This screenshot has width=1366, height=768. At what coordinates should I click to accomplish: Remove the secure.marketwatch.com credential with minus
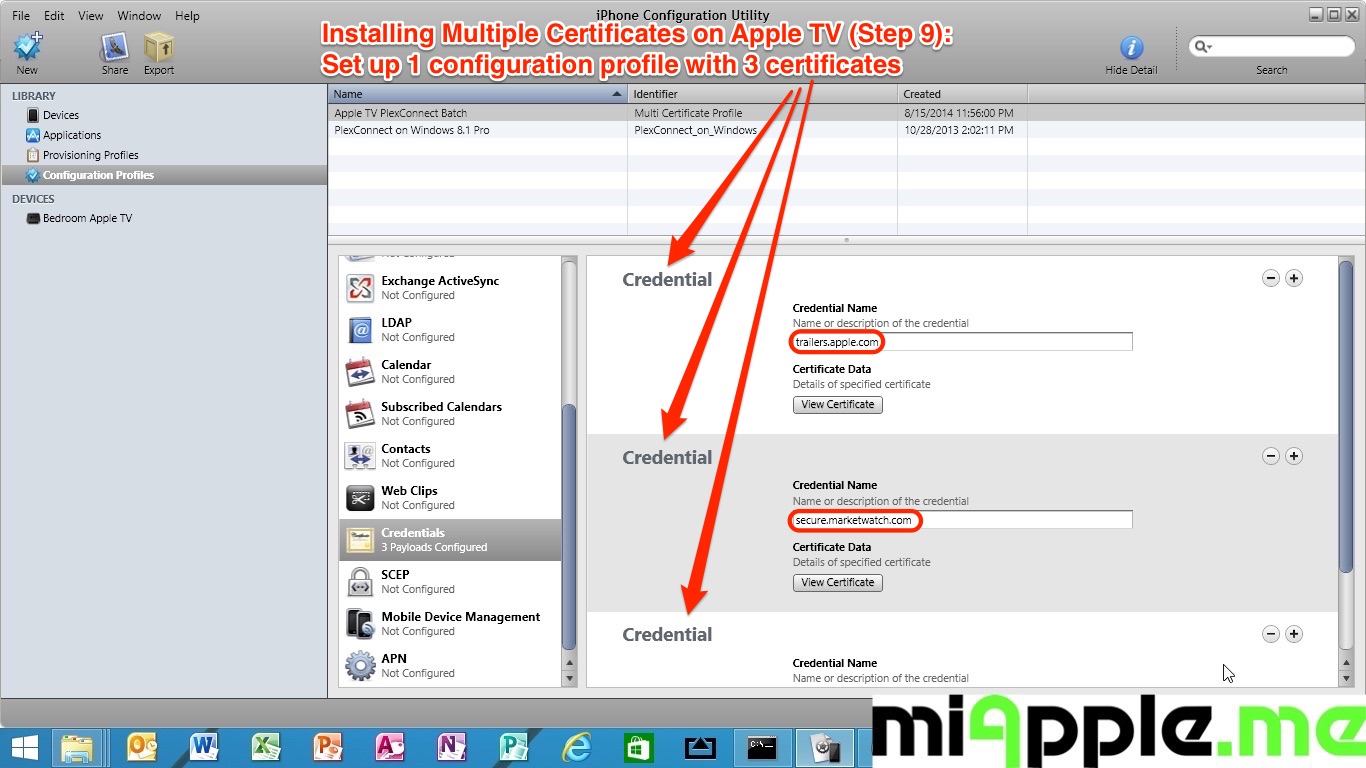click(x=1270, y=456)
